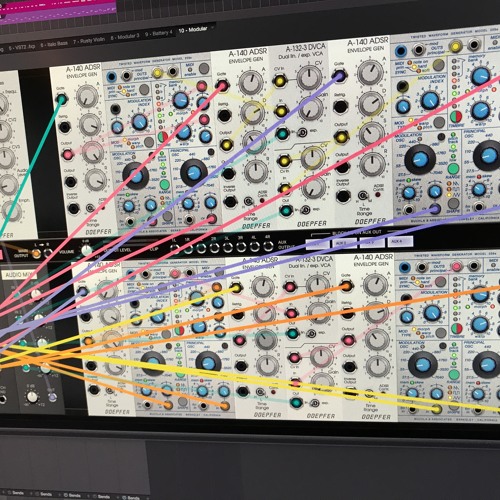Click the pink Output jack on the teal-gated ADSR
The width and height of the screenshot is (500, 500).
click(67, 154)
